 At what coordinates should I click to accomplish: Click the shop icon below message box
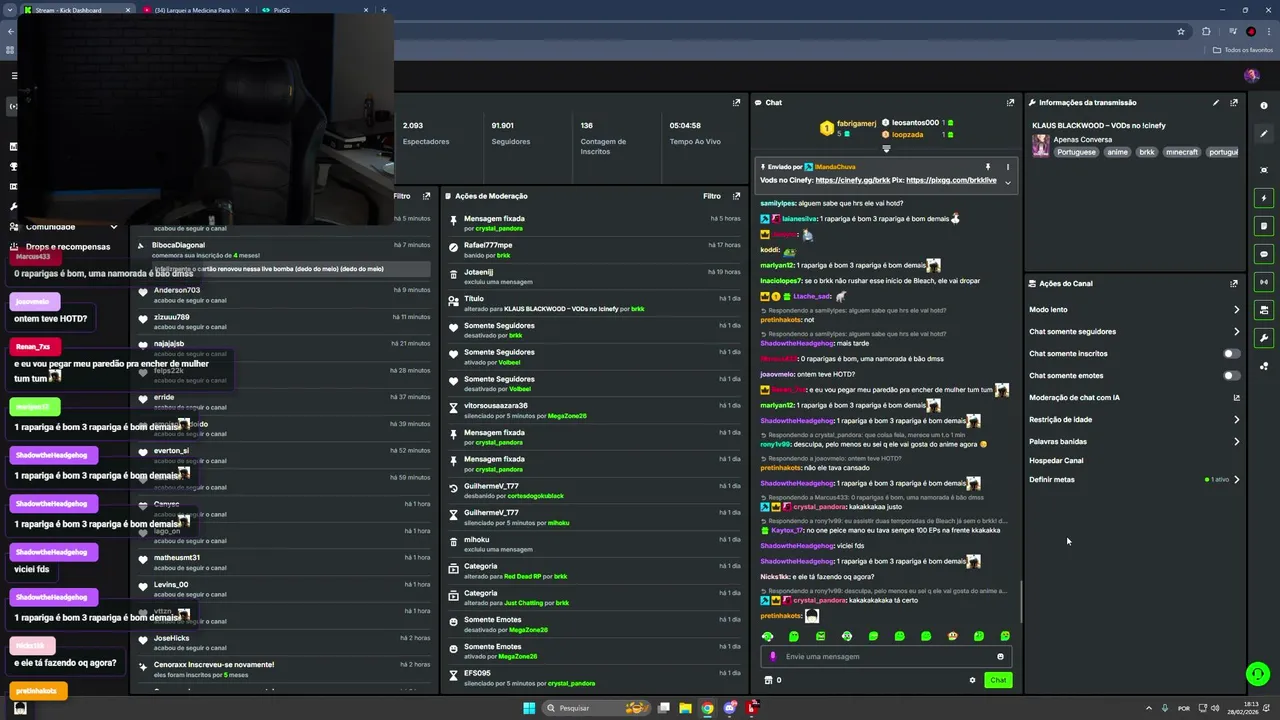[768, 680]
